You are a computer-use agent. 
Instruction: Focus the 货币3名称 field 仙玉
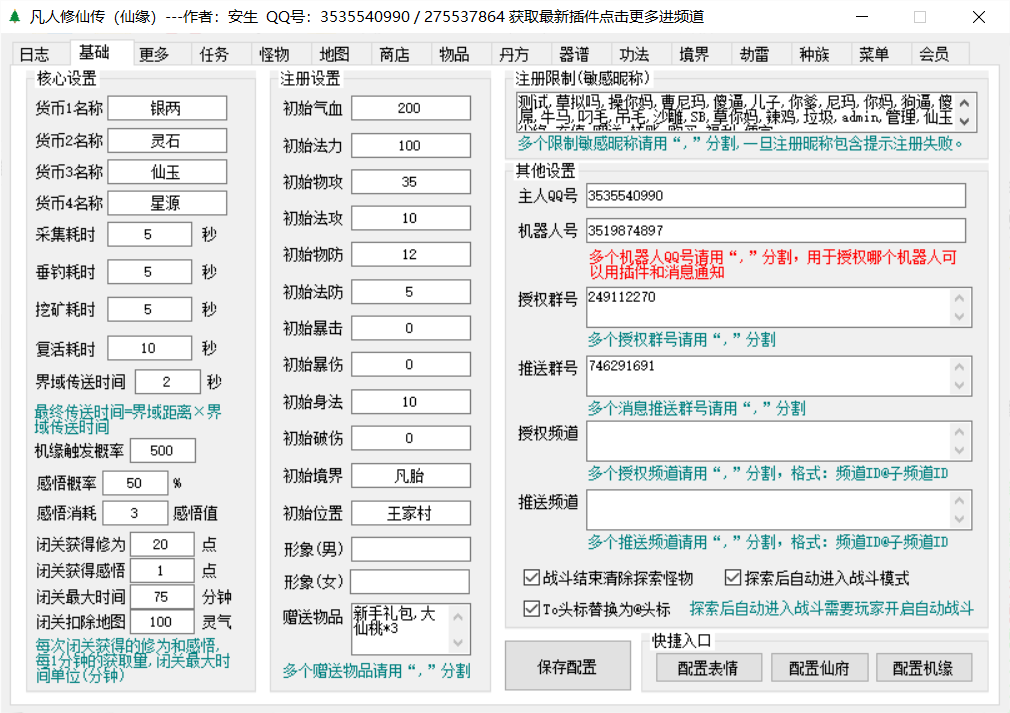[x=167, y=172]
